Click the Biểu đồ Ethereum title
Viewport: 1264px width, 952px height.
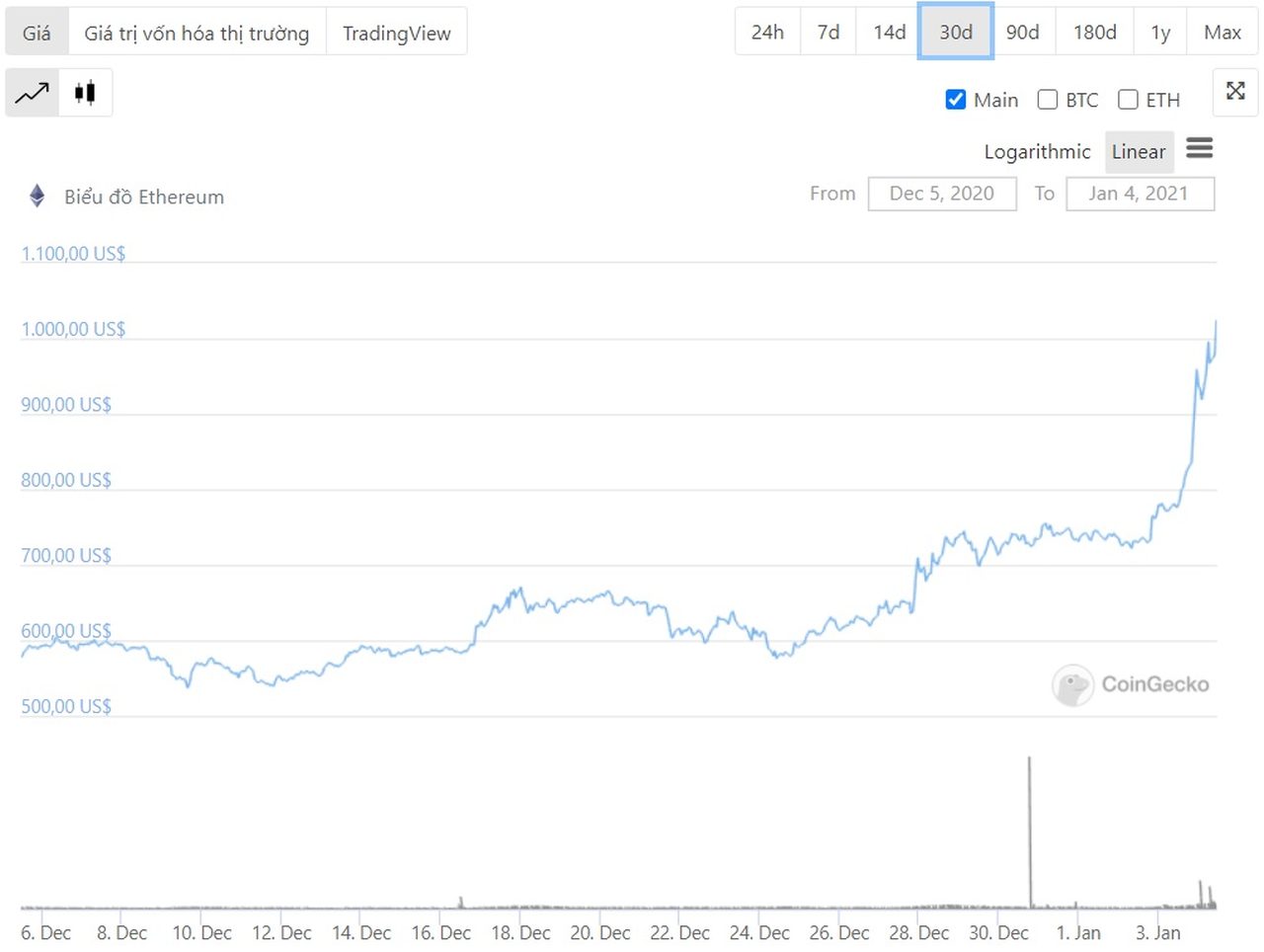tap(144, 197)
